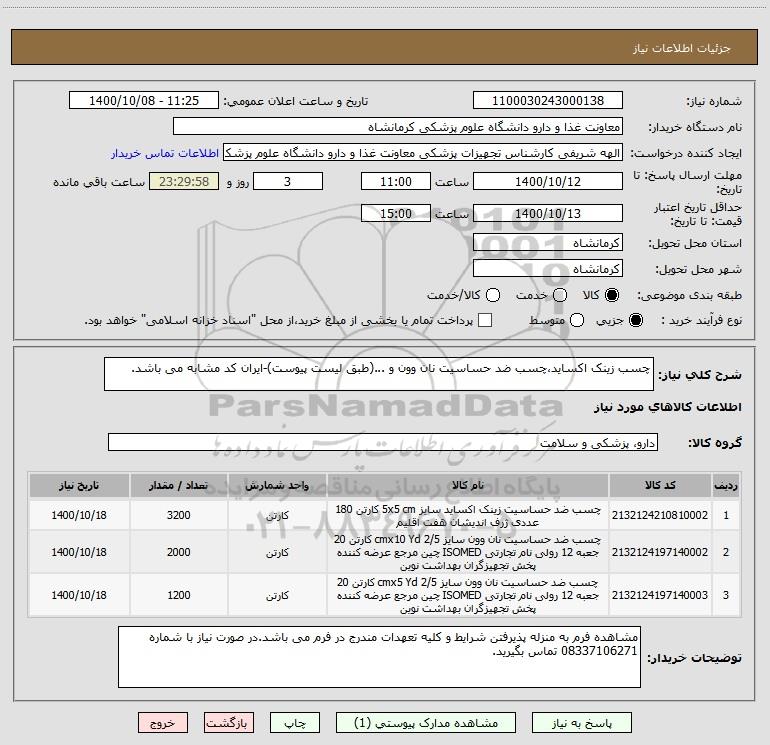Click the remaining days field showing 3
770x745 pixels.
[288, 181]
